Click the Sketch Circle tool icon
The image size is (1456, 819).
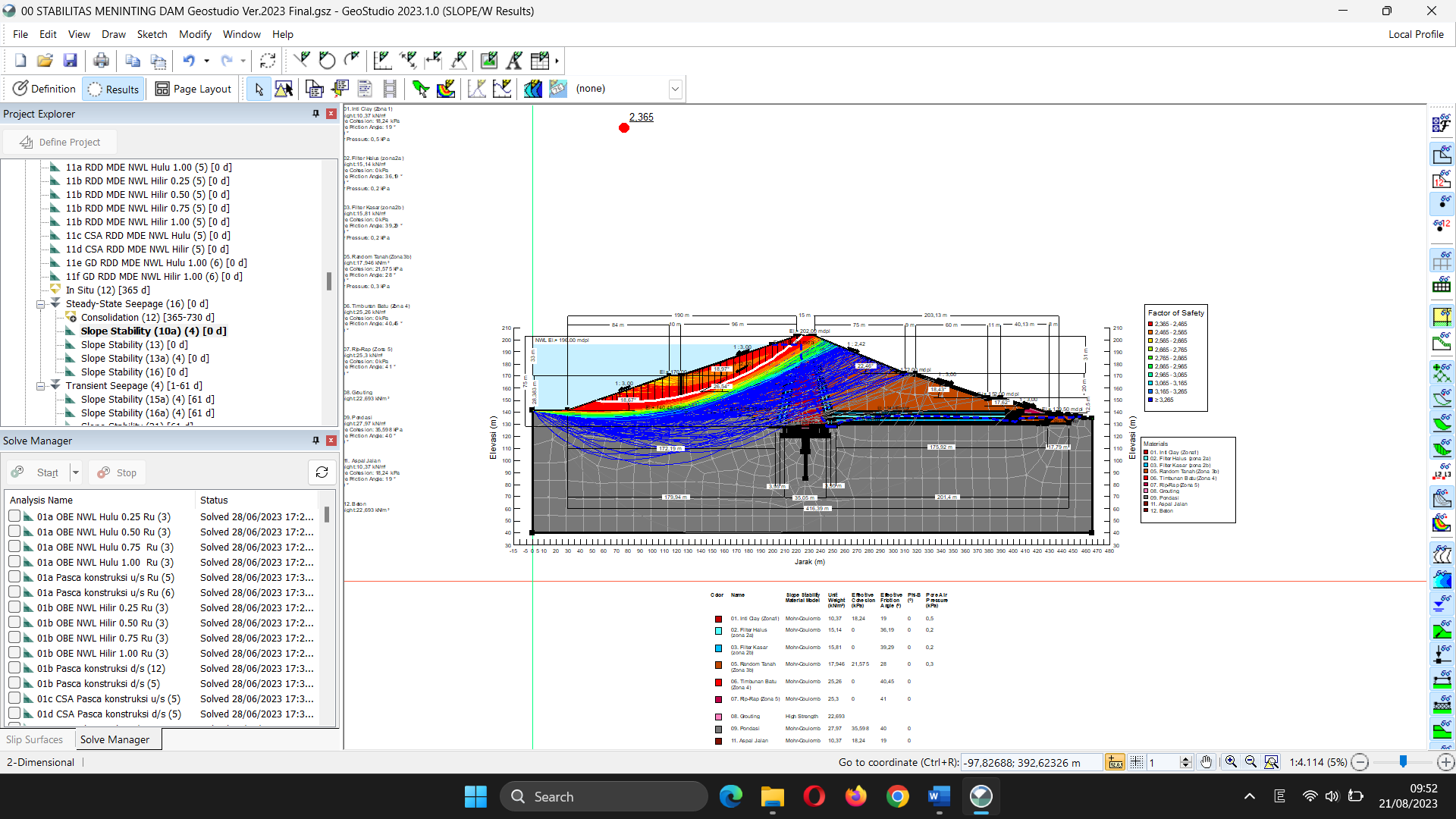[327, 61]
